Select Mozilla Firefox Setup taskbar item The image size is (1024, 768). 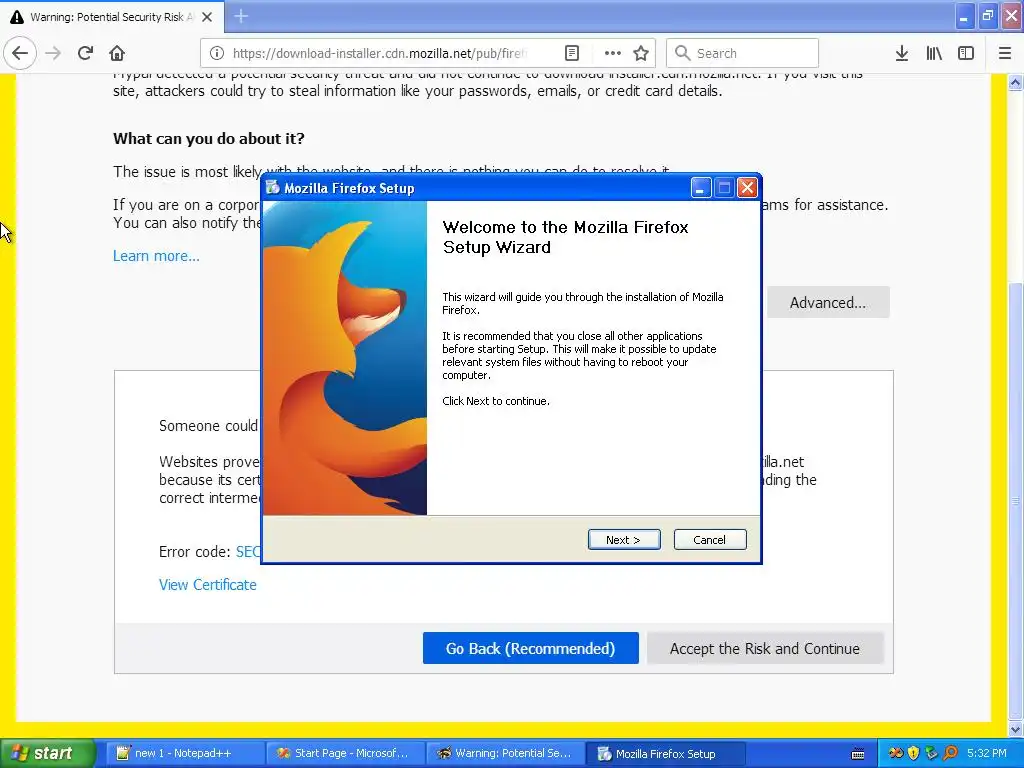tap(665, 753)
